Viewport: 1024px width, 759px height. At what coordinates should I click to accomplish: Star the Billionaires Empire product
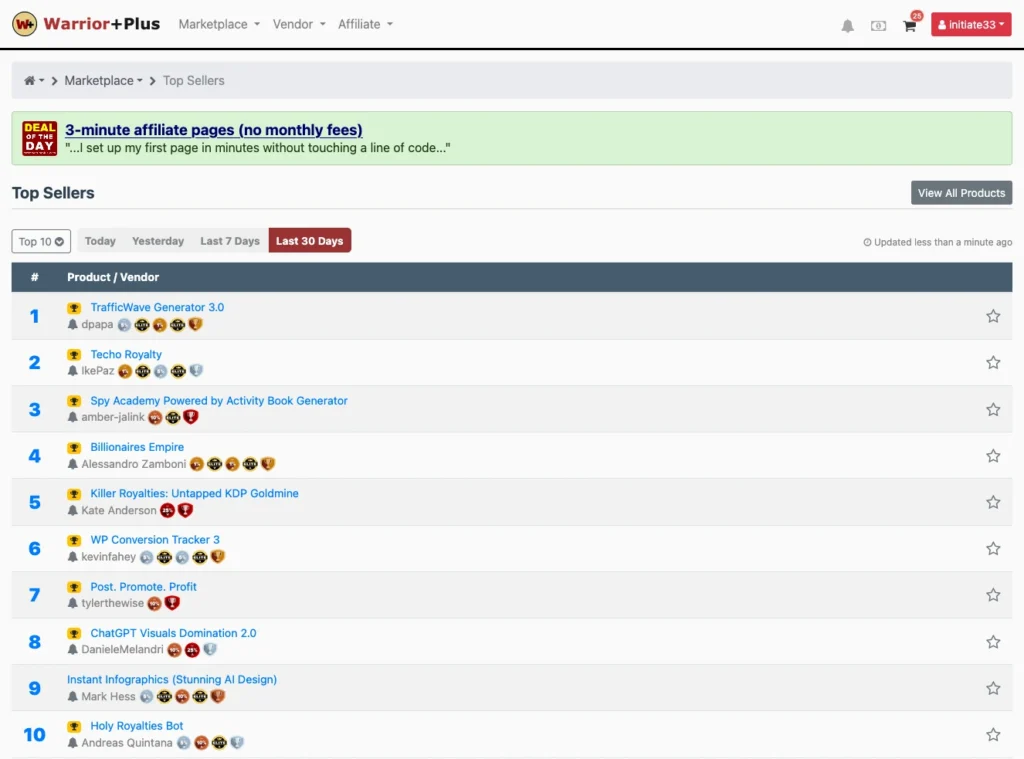pos(993,456)
